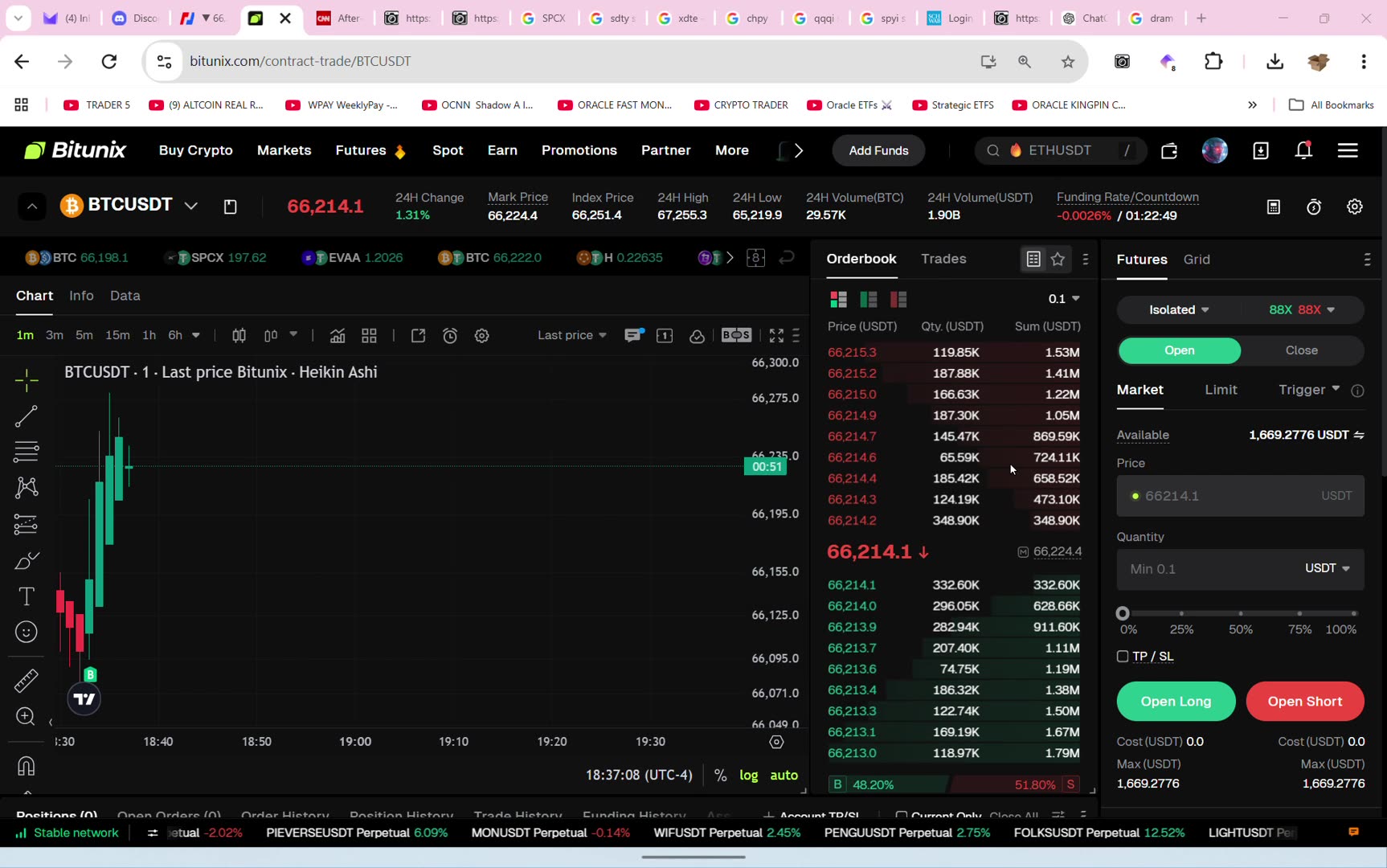
Task: Enable the TP / SL checkbox
Action: pos(1123,657)
